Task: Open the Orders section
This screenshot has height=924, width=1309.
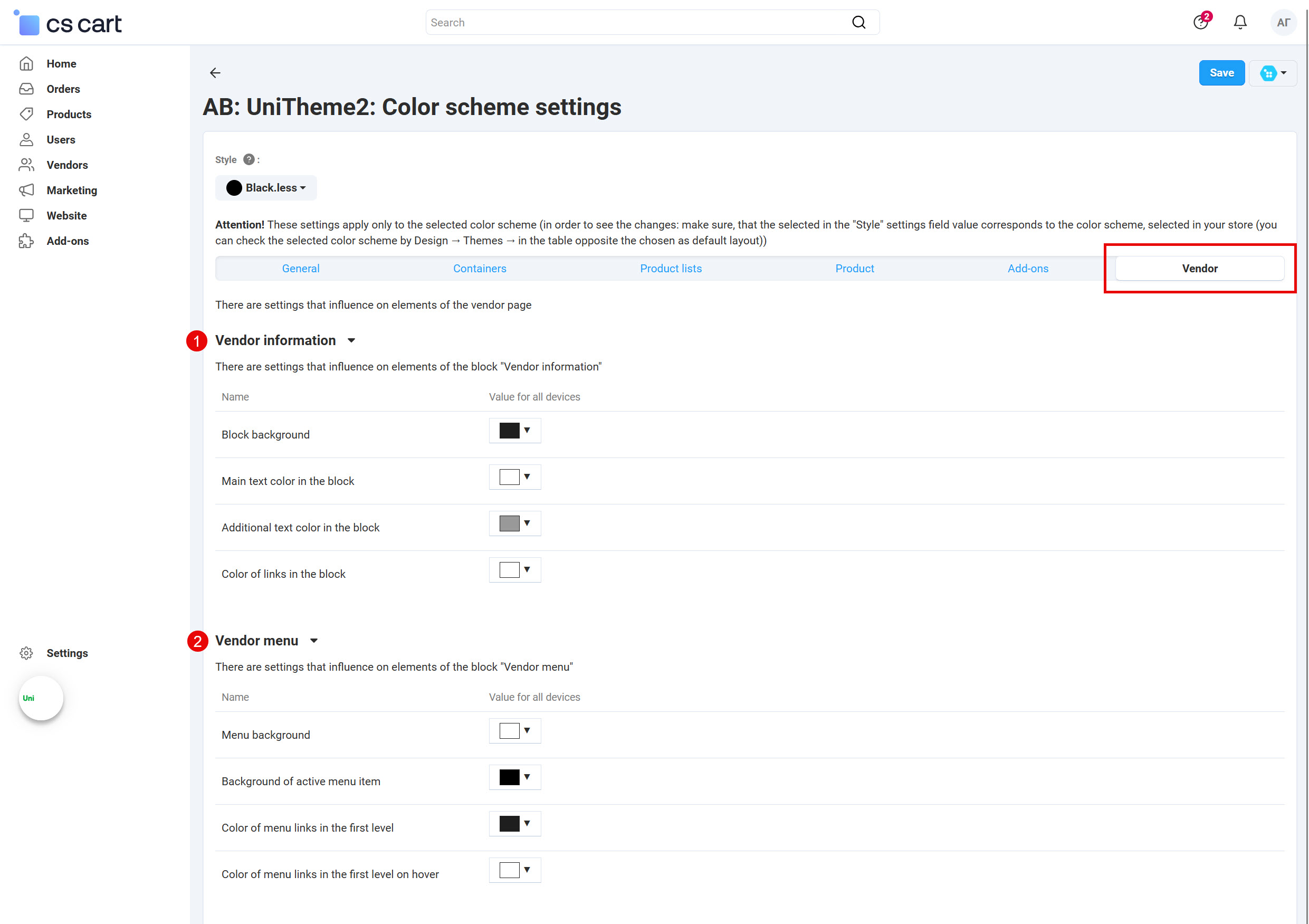Action: tap(63, 89)
